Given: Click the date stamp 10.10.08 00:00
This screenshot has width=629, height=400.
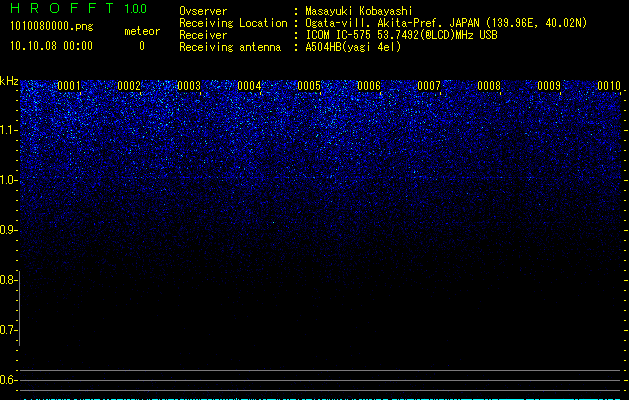Looking at the screenshot, I should (x=51, y=46).
